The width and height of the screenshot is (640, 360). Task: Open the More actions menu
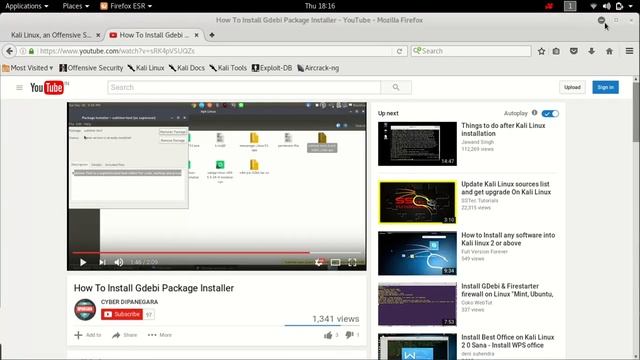pyautogui.click(x=160, y=335)
